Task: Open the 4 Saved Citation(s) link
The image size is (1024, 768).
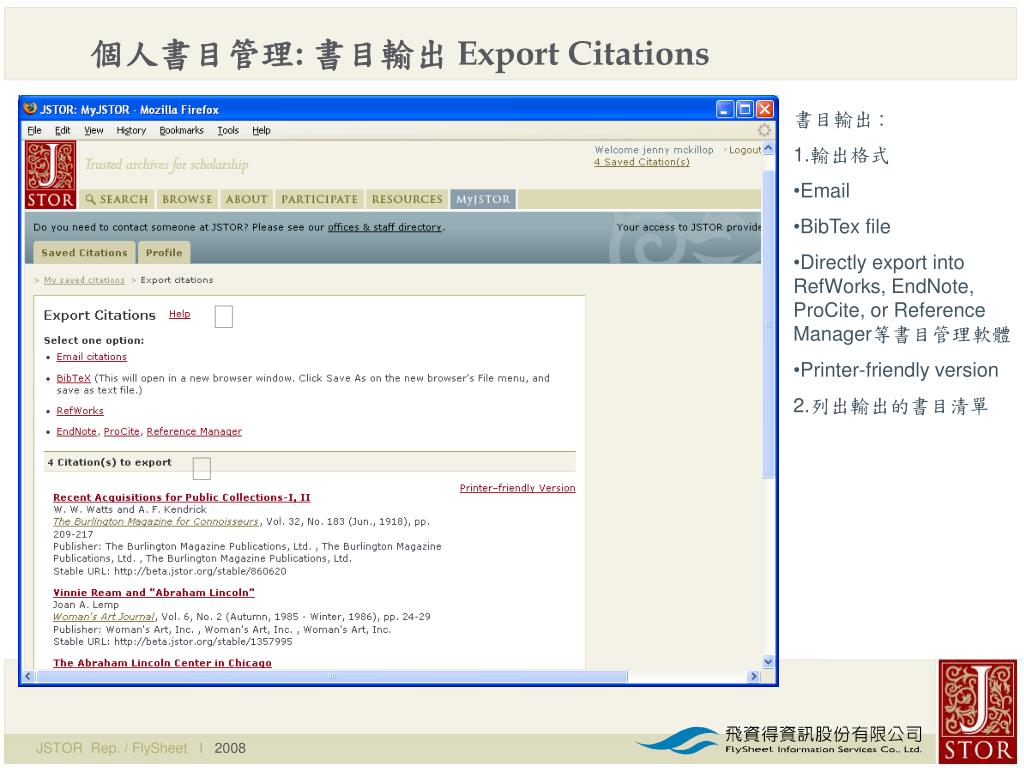Action: click(x=641, y=162)
